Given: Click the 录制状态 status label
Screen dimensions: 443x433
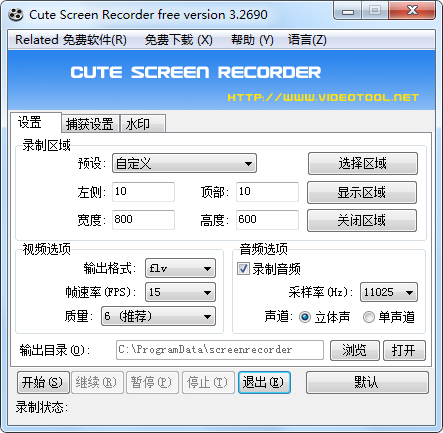Looking at the screenshot, I should coord(42,407).
